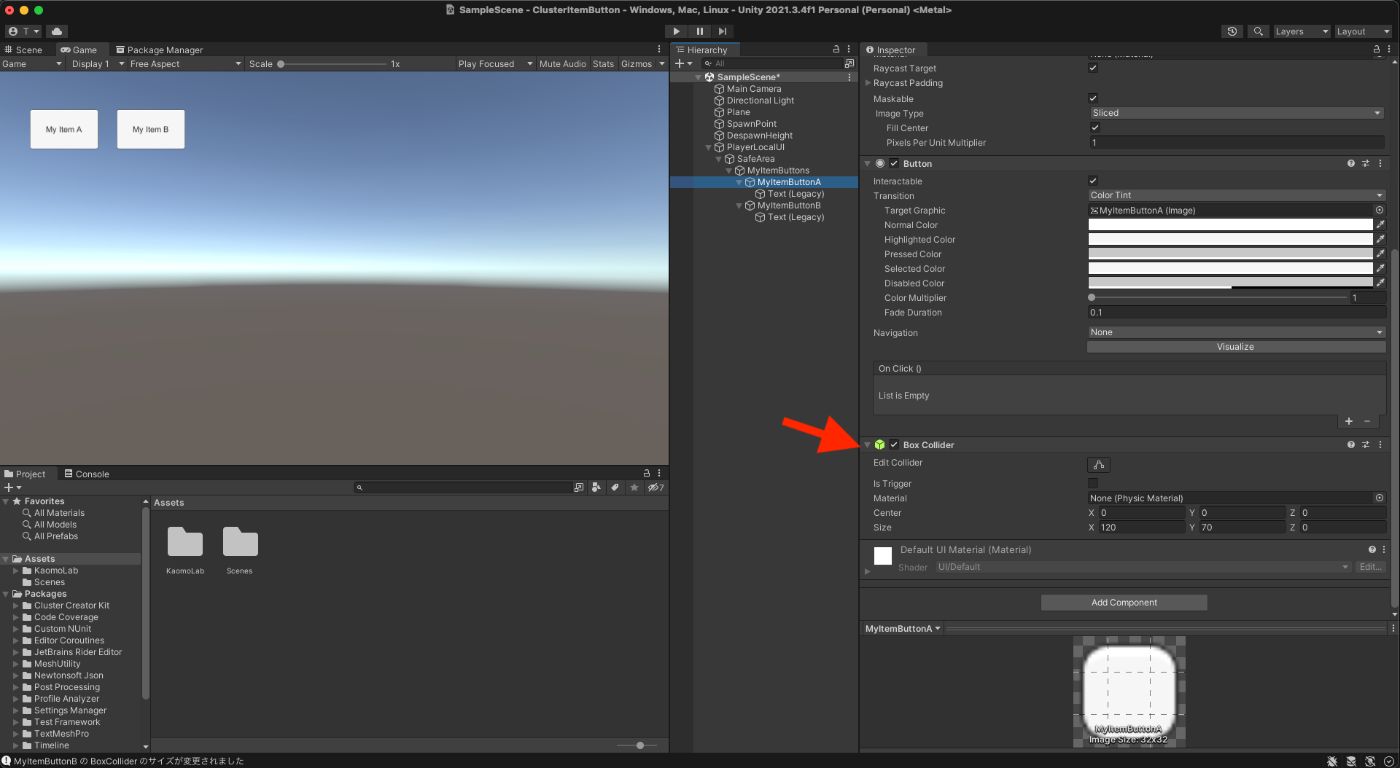Use eyedropper for Pressed Color
1400x768 pixels.
click(x=1380, y=254)
